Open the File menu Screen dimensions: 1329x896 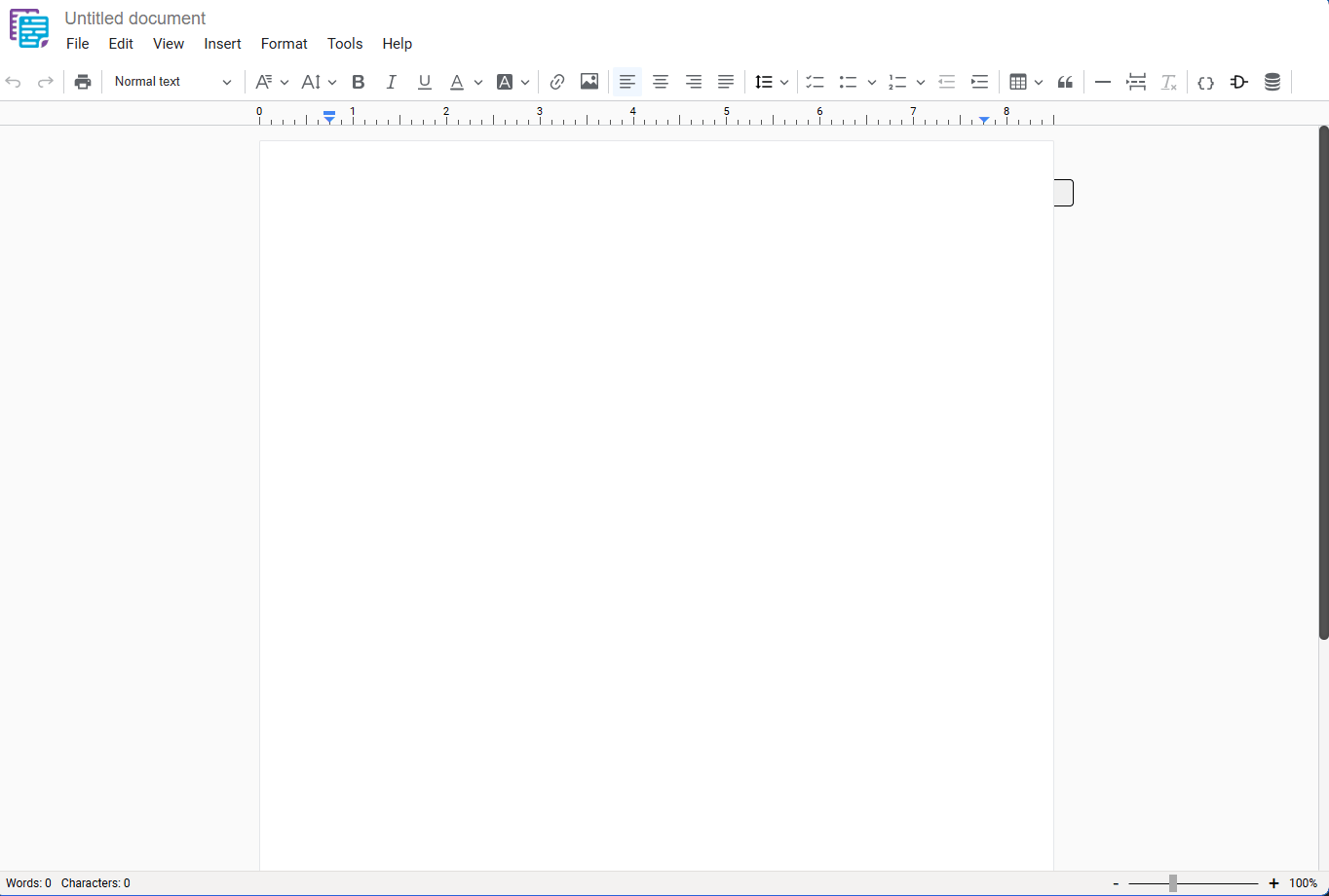pyautogui.click(x=78, y=44)
